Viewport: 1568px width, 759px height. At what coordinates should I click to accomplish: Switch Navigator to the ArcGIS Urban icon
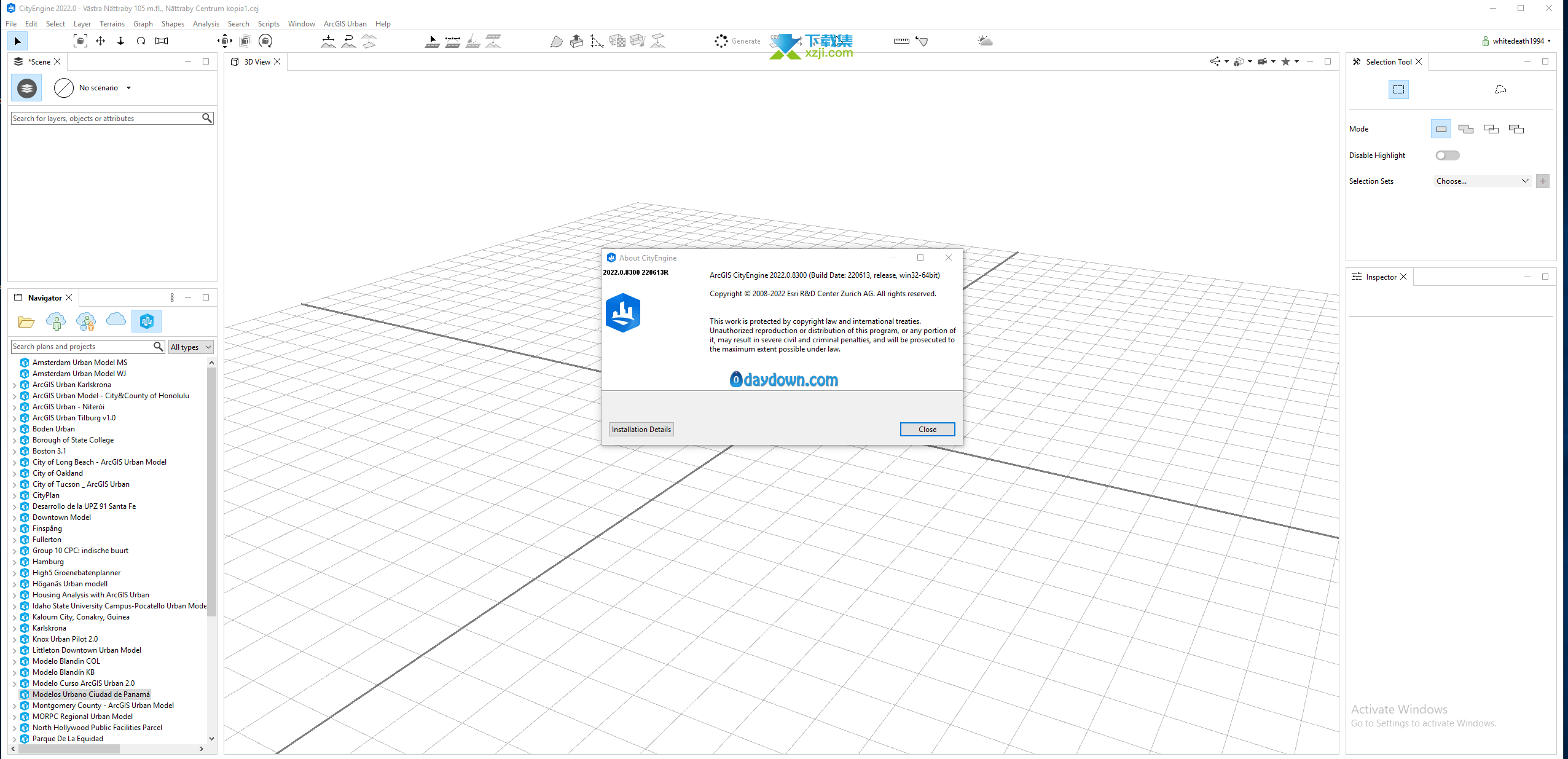(x=146, y=321)
